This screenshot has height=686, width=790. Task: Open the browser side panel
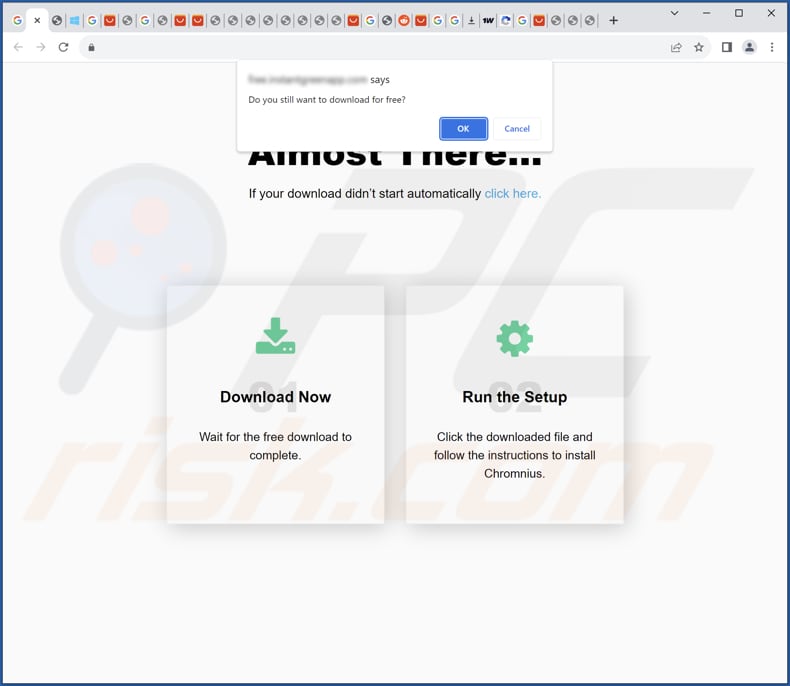727,47
